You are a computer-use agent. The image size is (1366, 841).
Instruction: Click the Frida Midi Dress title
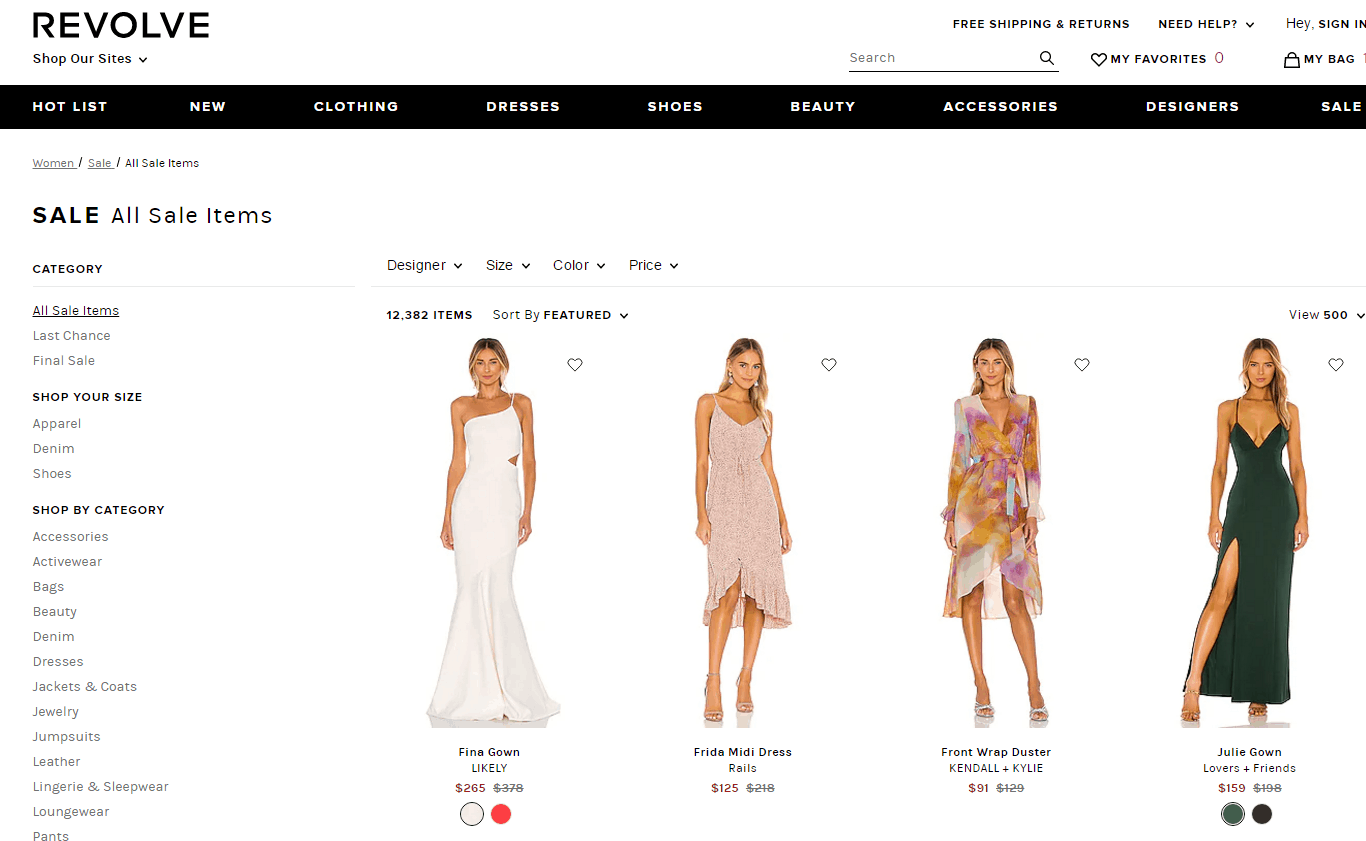pyautogui.click(x=743, y=752)
